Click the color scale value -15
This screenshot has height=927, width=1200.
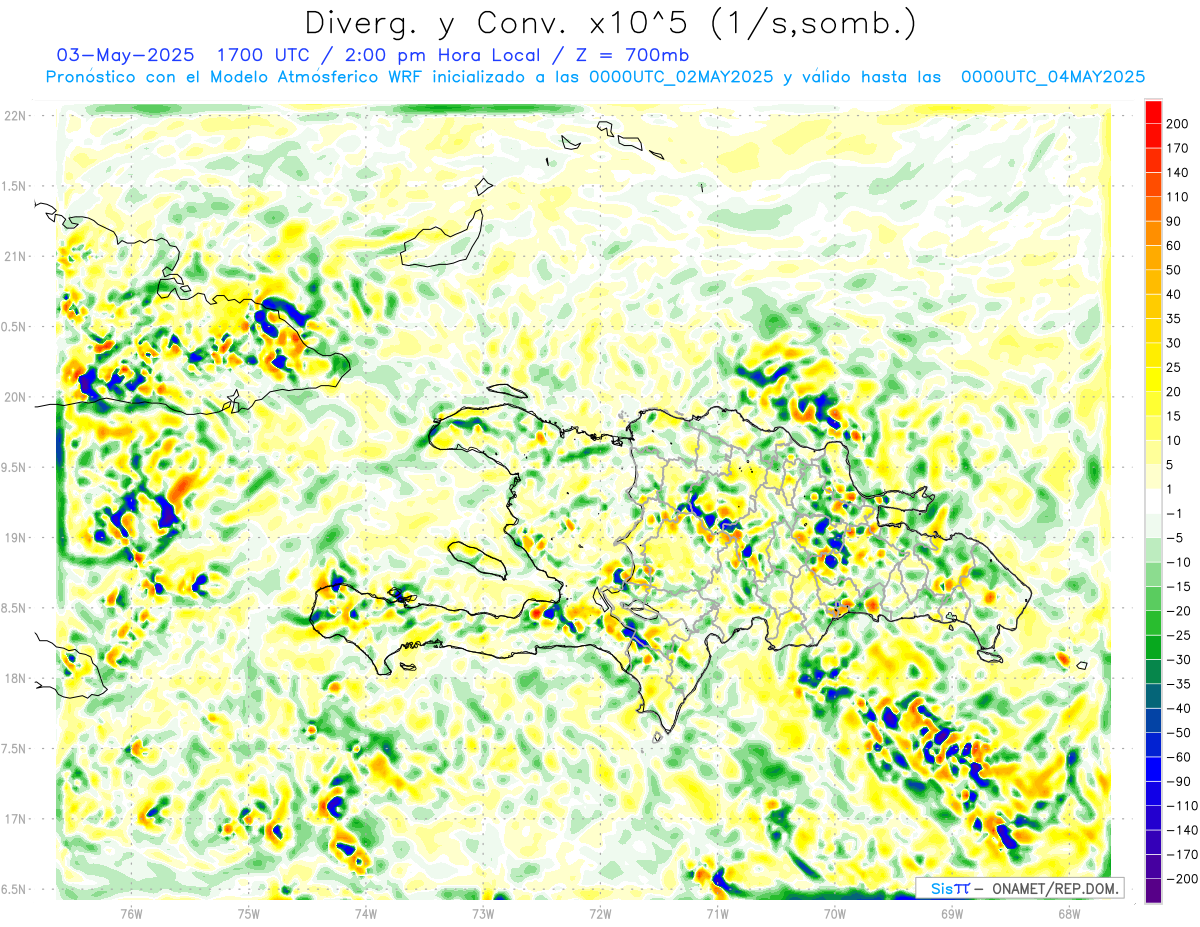tap(1179, 586)
